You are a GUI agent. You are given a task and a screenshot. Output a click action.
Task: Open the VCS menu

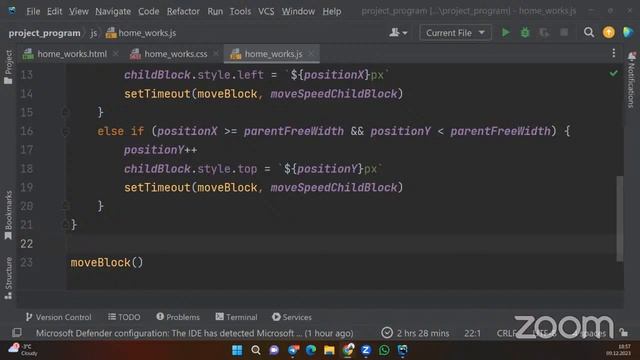[x=266, y=11]
